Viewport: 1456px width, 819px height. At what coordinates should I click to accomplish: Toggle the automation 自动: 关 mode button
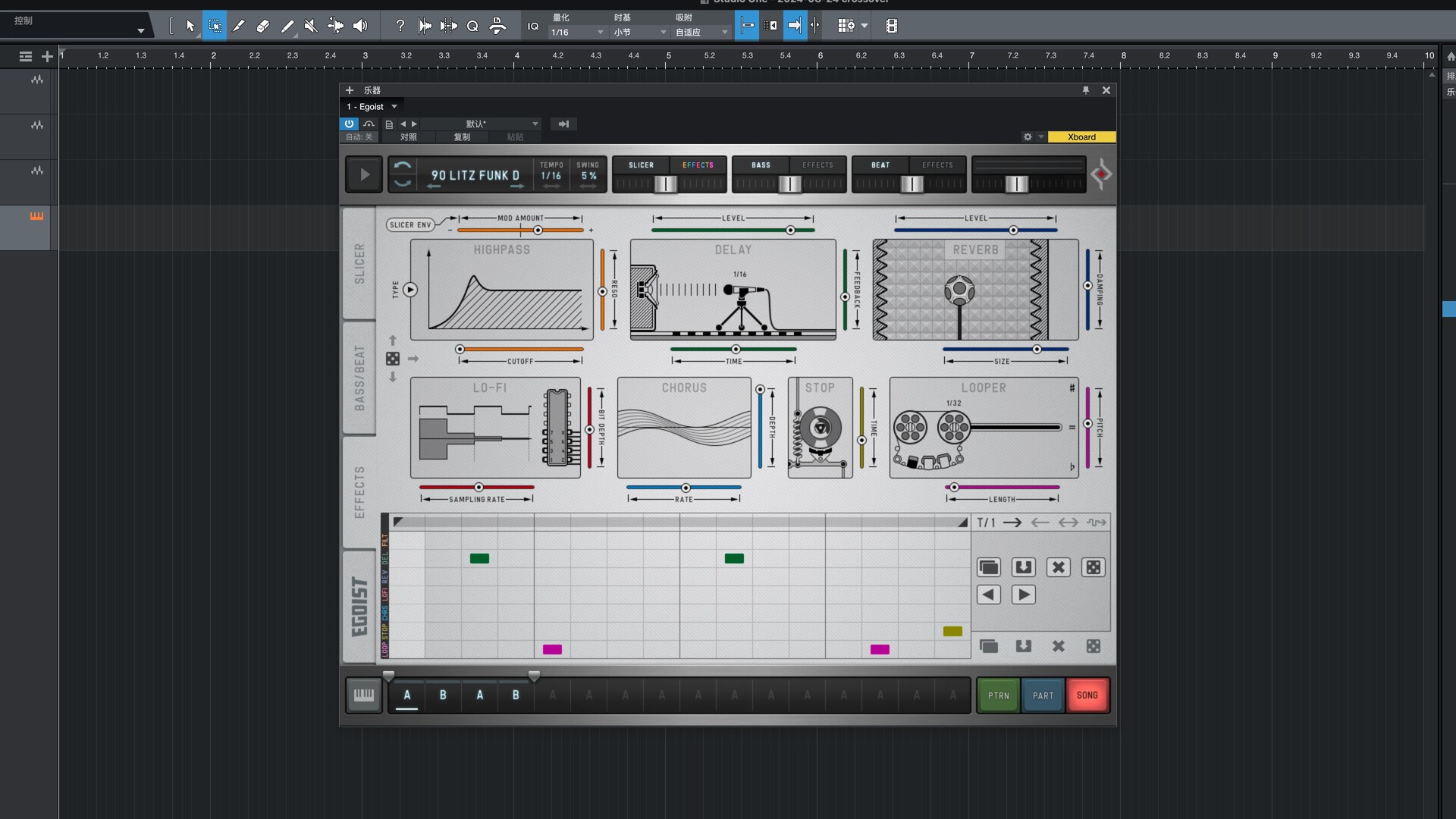359,137
